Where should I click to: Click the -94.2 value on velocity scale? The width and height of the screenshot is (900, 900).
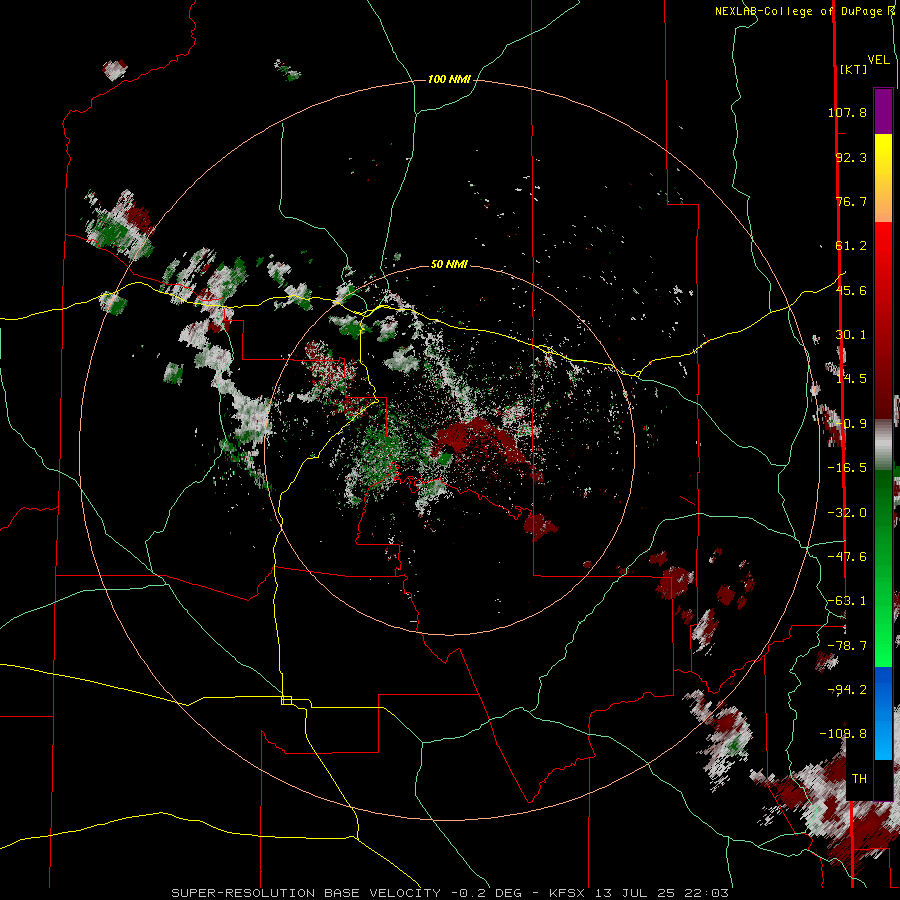click(x=847, y=690)
